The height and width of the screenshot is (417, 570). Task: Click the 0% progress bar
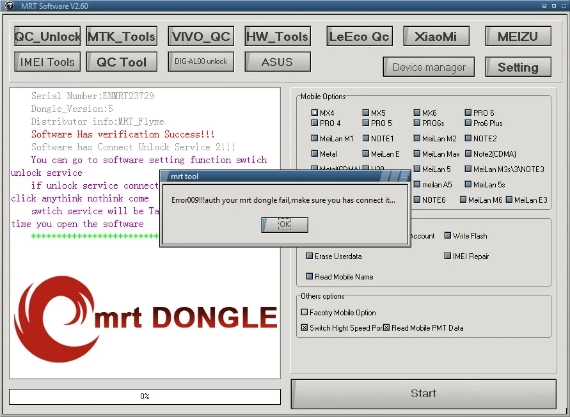145,396
